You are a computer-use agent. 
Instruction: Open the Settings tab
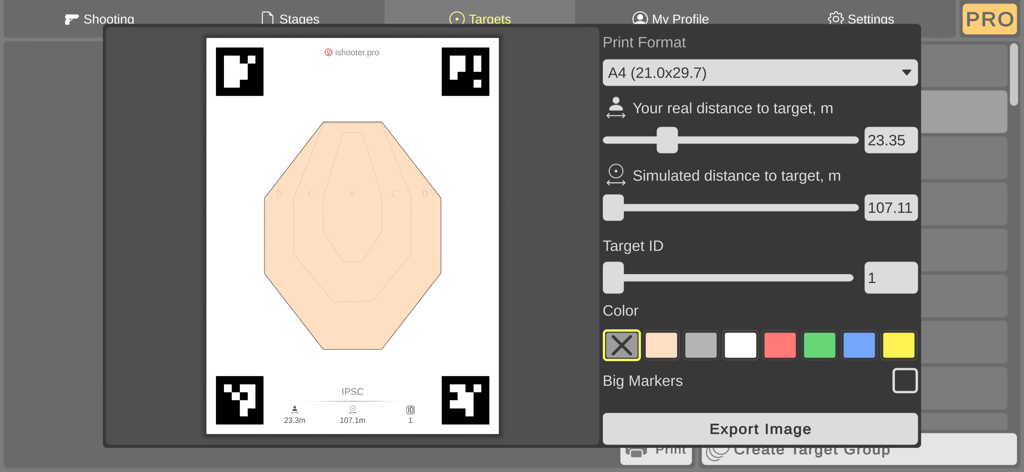[860, 19]
